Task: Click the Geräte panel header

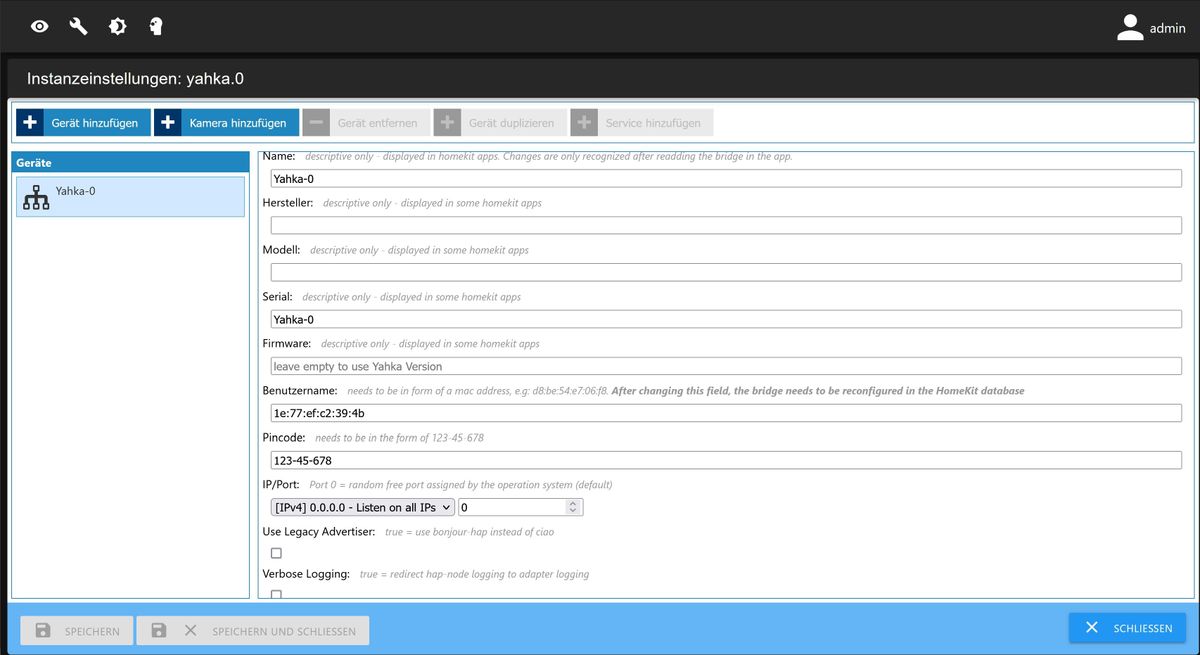Action: pyautogui.click(x=130, y=162)
